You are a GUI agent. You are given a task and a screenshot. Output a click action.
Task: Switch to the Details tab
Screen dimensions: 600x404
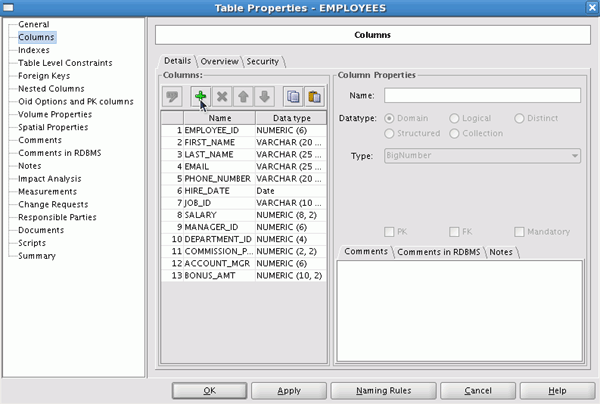coord(178,61)
